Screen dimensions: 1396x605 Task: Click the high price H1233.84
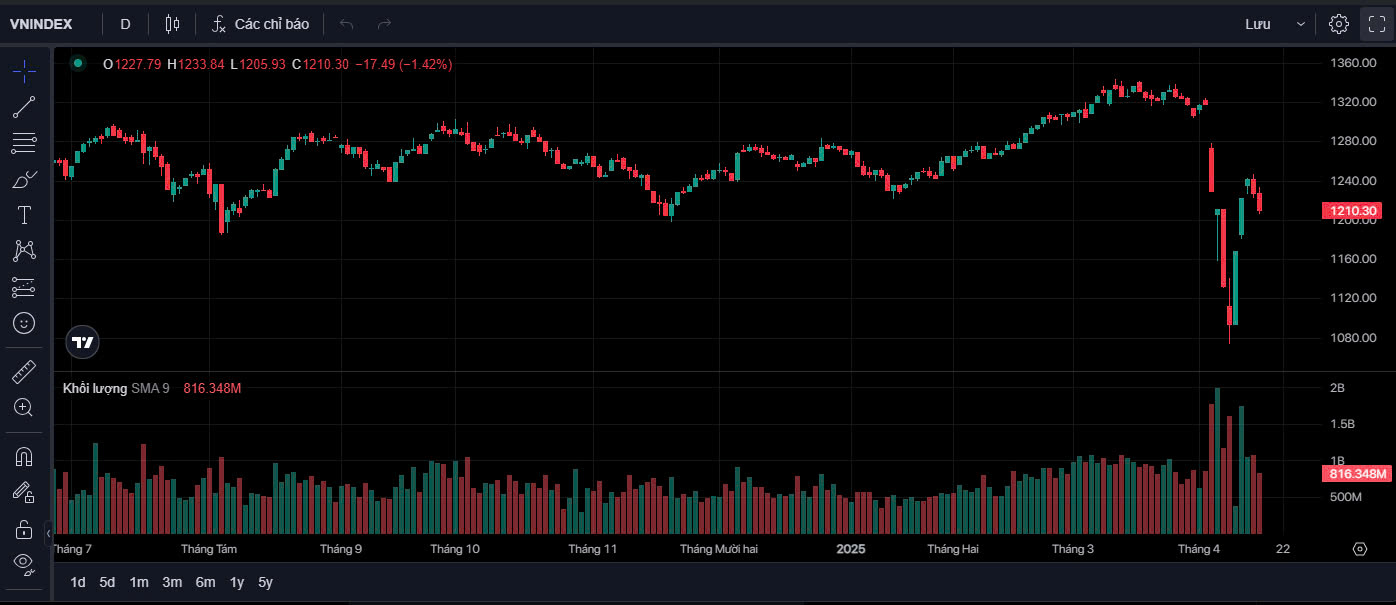pos(196,64)
